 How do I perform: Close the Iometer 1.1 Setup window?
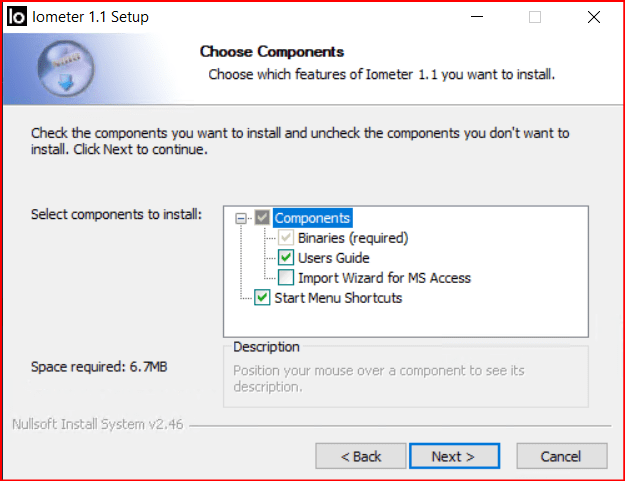pyautogui.click(x=592, y=17)
